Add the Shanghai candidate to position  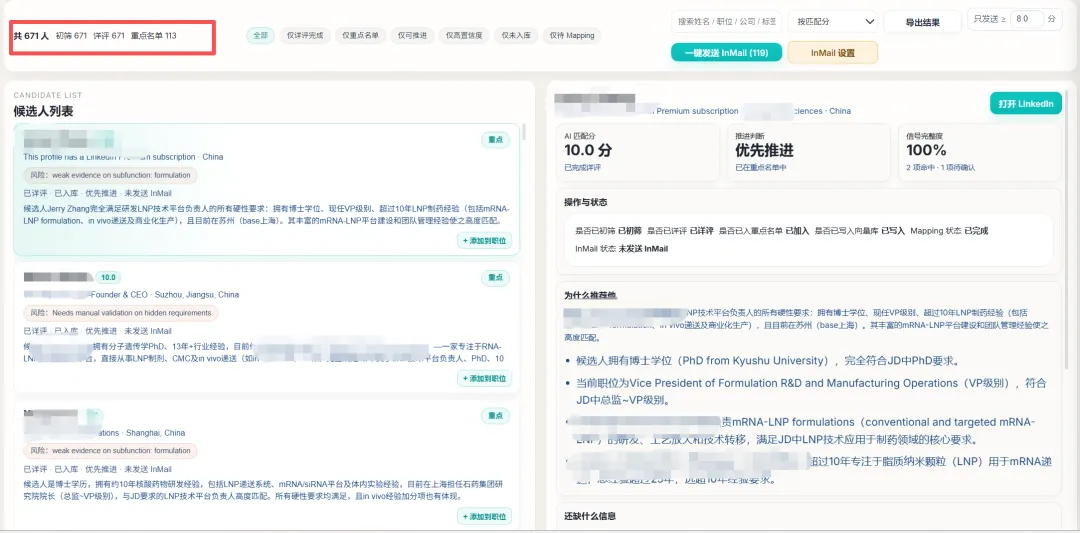click(484, 516)
